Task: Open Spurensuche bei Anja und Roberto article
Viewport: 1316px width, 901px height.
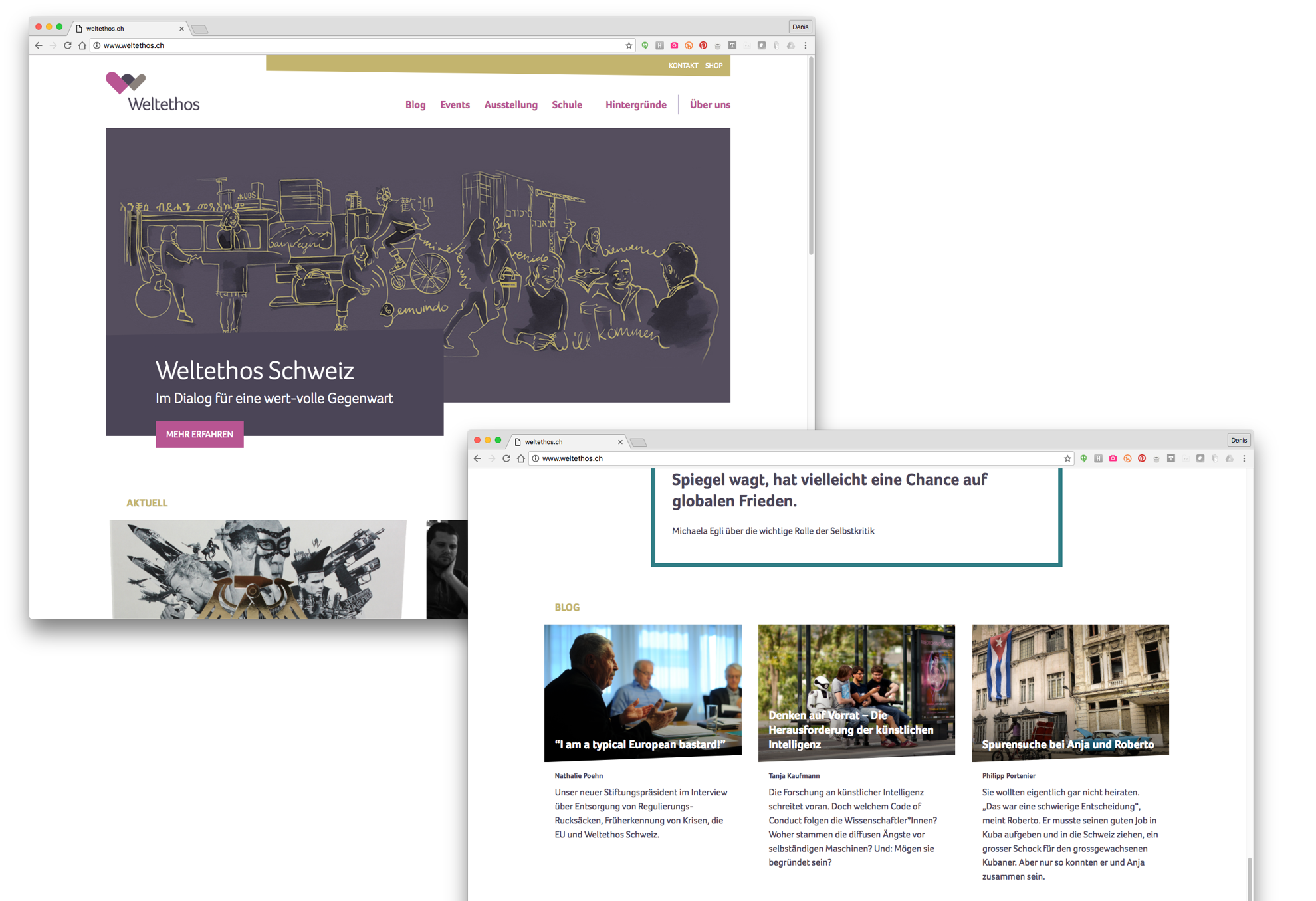Action: coord(1069,692)
